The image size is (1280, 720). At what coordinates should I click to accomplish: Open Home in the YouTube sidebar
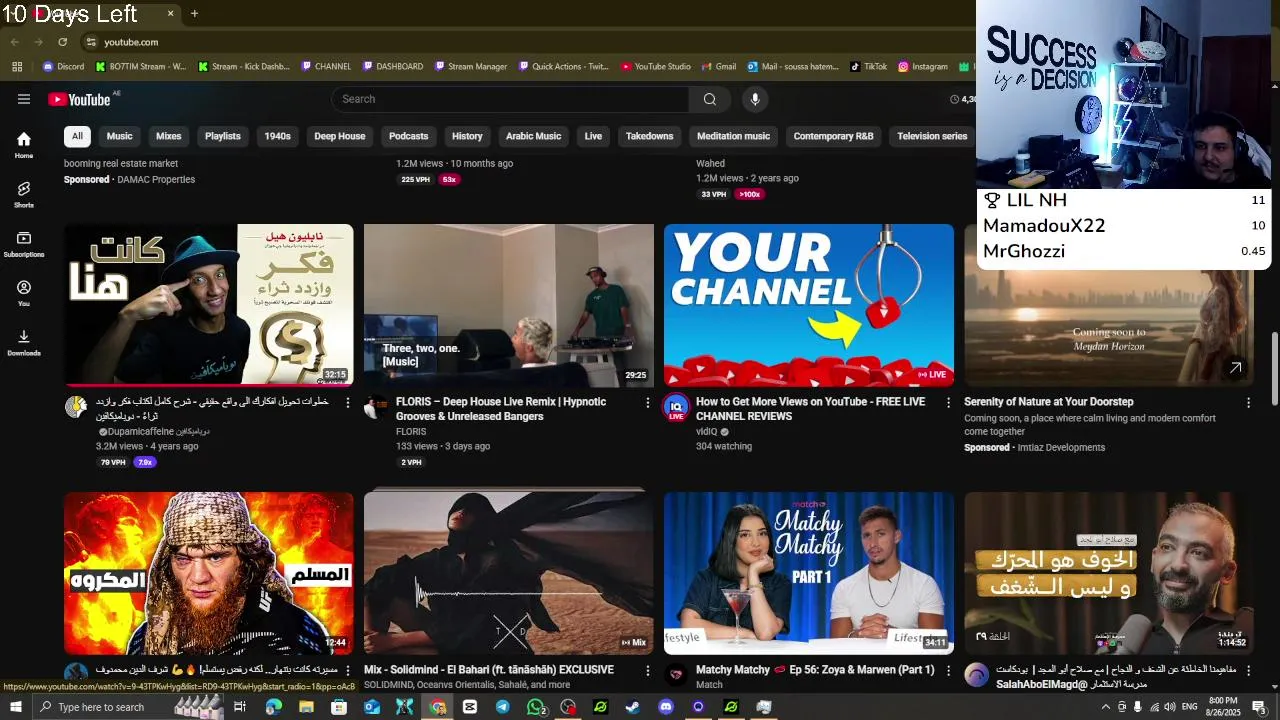click(24, 145)
